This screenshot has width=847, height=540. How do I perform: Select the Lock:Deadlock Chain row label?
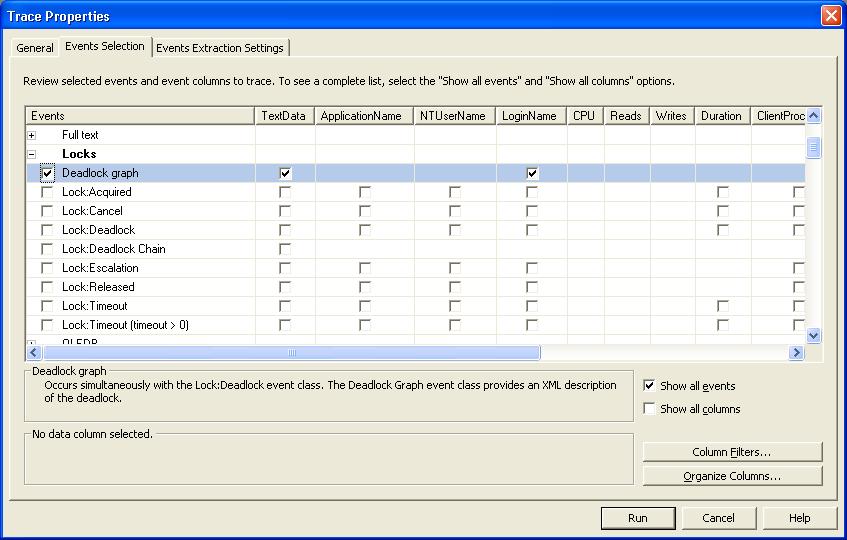pyautogui.click(x=114, y=249)
